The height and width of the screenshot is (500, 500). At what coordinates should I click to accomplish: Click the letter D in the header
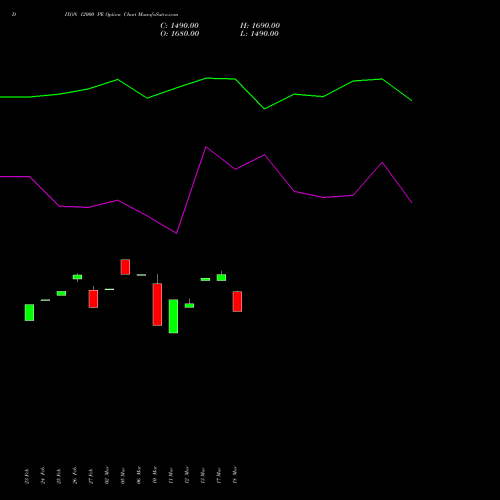pyautogui.click(x=14, y=15)
